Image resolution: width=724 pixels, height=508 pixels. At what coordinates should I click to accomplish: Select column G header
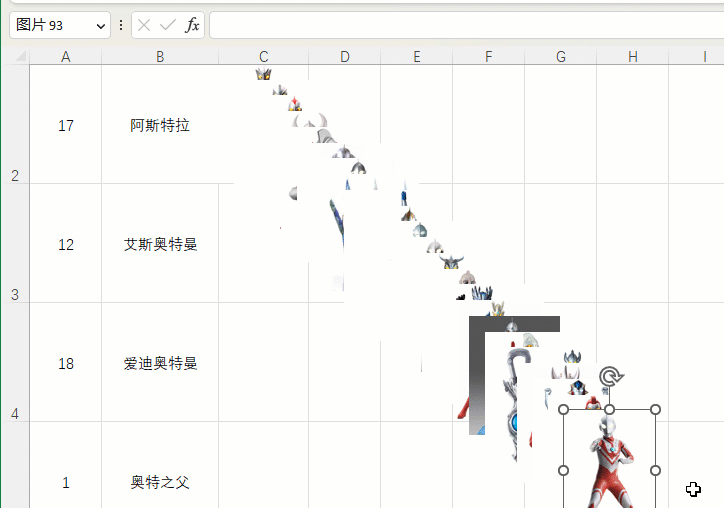561,57
